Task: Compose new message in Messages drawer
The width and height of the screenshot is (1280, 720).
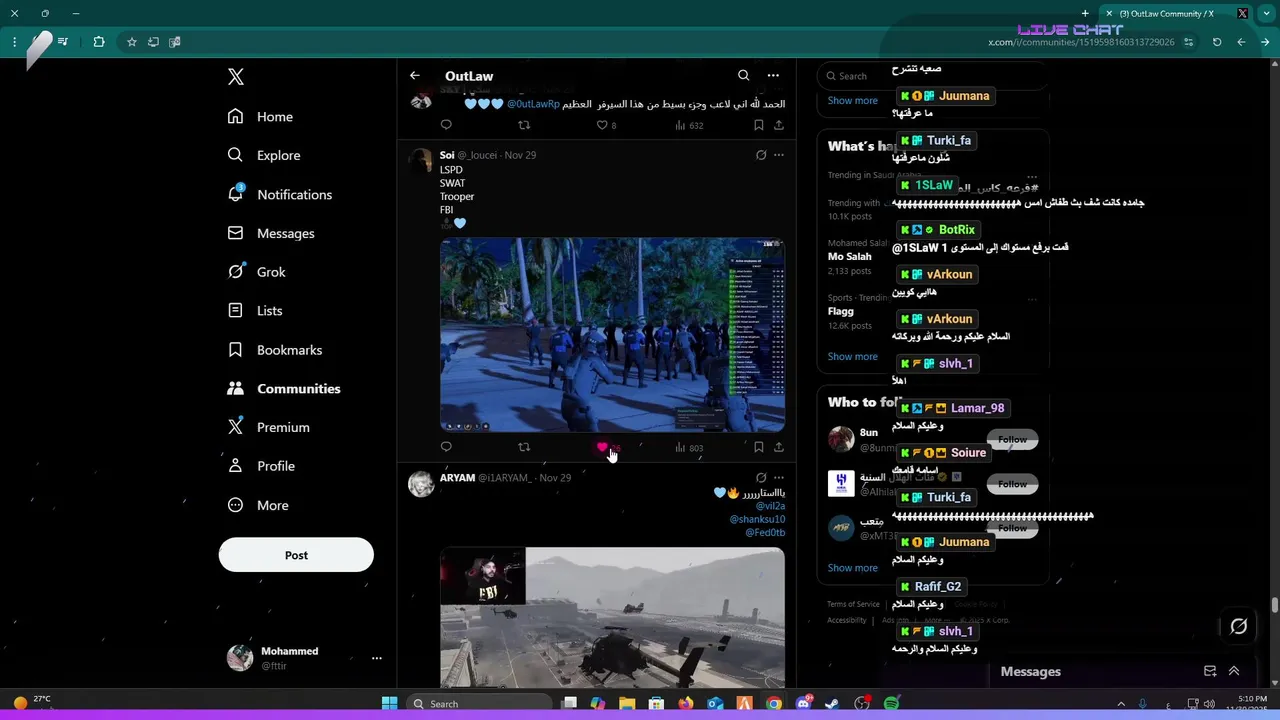Action: click(1210, 671)
